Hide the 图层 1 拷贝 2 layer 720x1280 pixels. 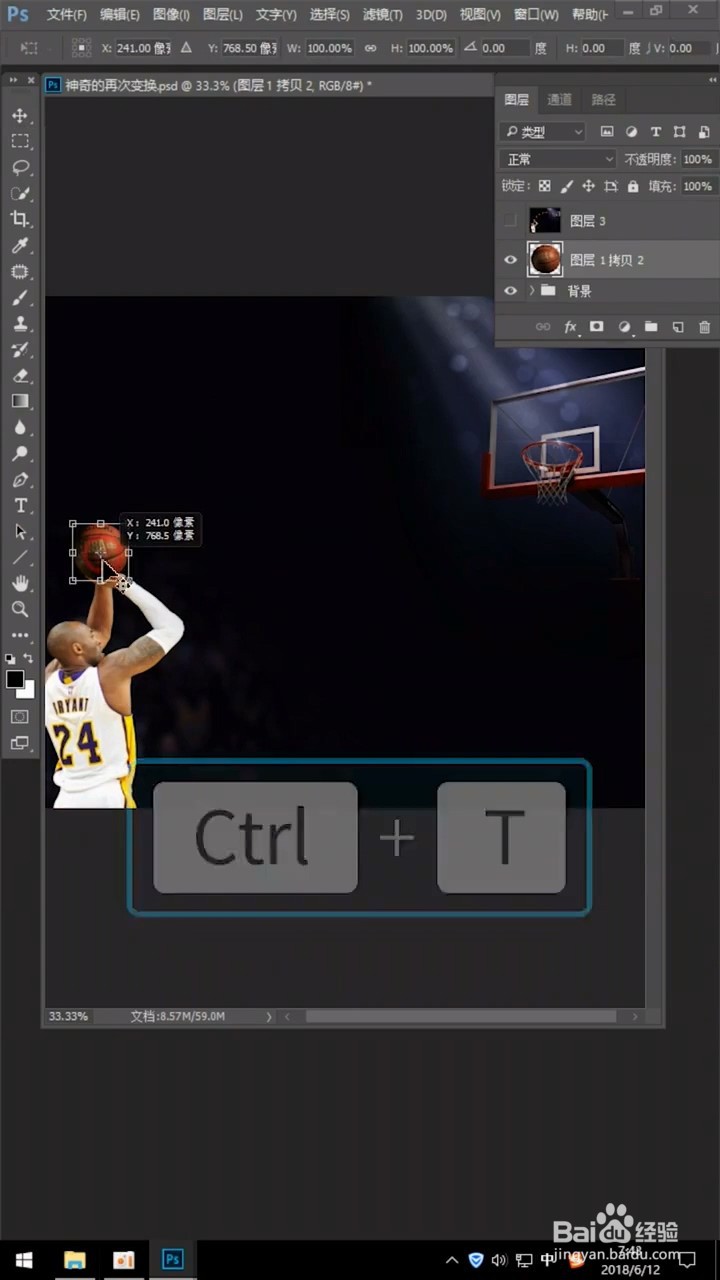click(511, 260)
